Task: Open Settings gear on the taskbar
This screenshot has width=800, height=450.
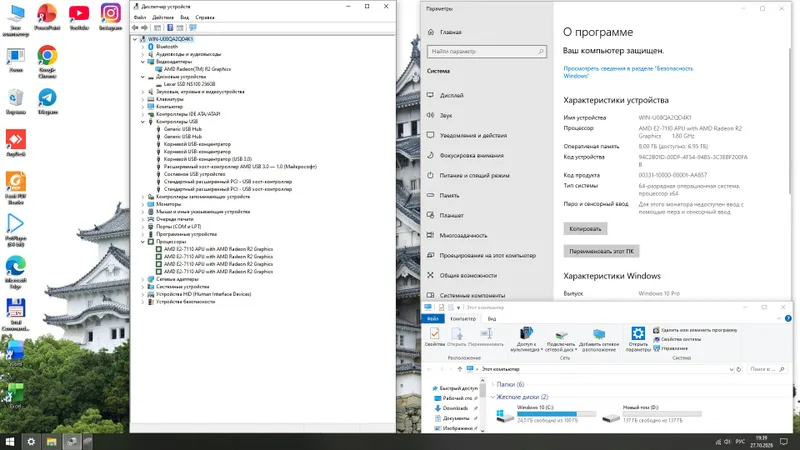Action: tap(31, 442)
